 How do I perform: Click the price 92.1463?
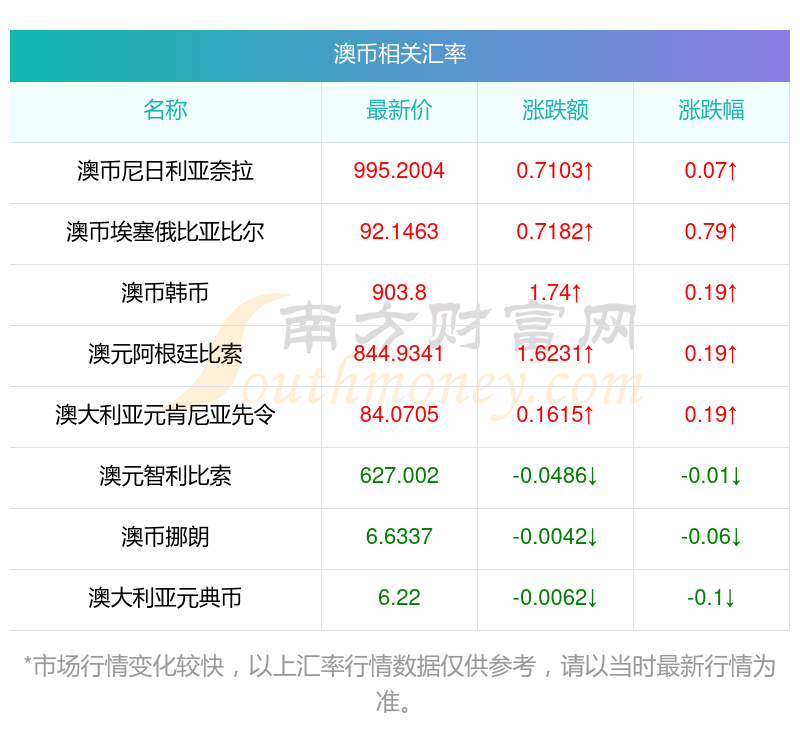[x=399, y=232]
